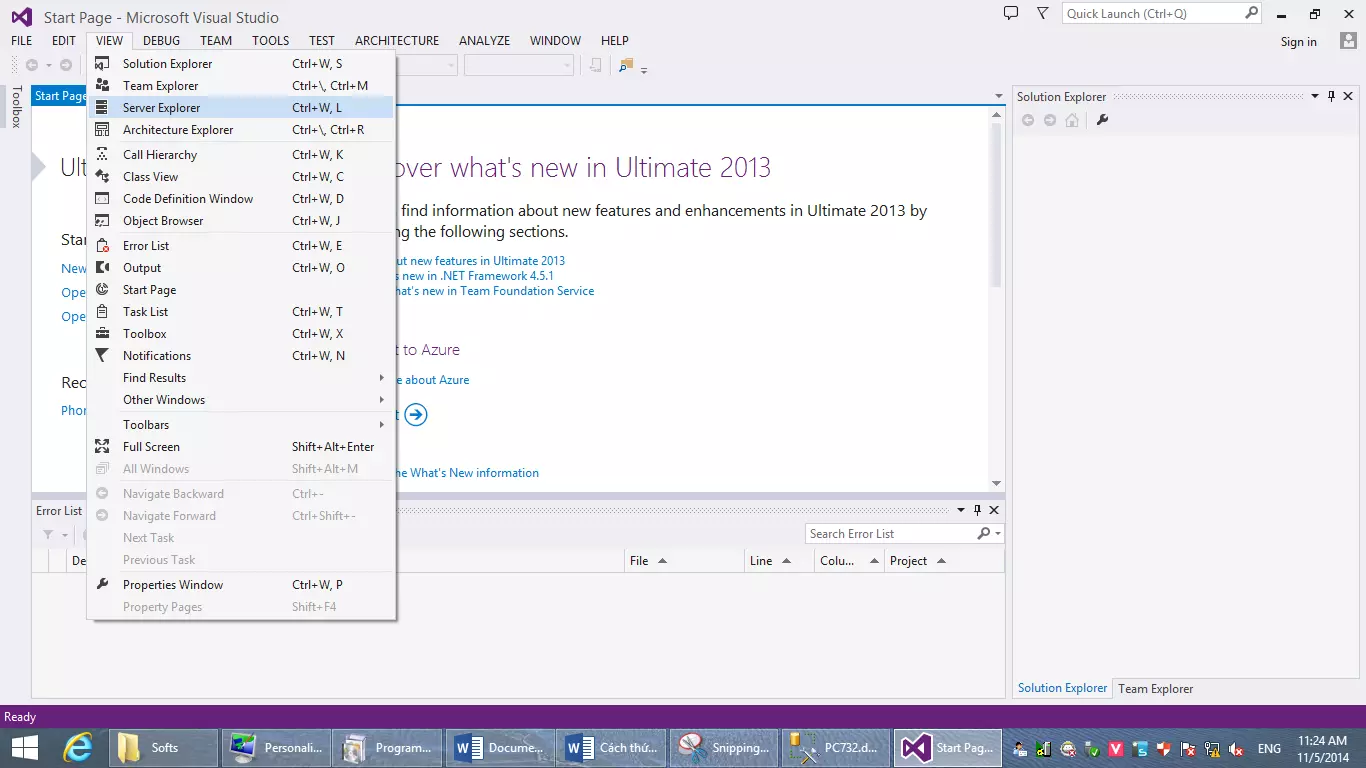The height and width of the screenshot is (768, 1366).
Task: Open the toolbar overflow options dropdown
Action: 644,70
